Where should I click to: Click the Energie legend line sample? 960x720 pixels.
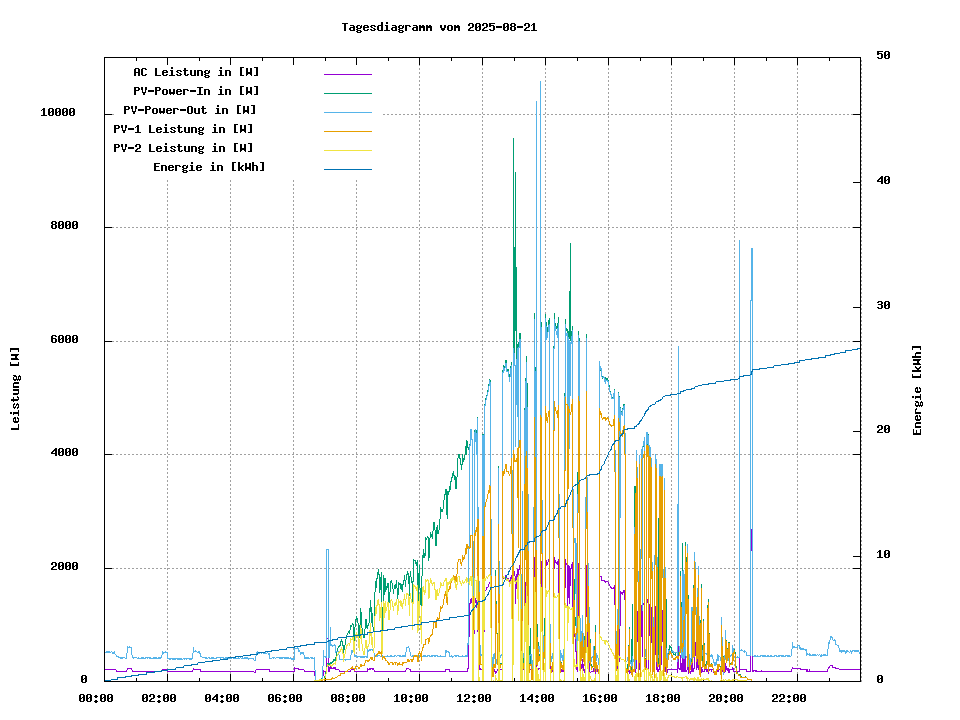point(347,168)
